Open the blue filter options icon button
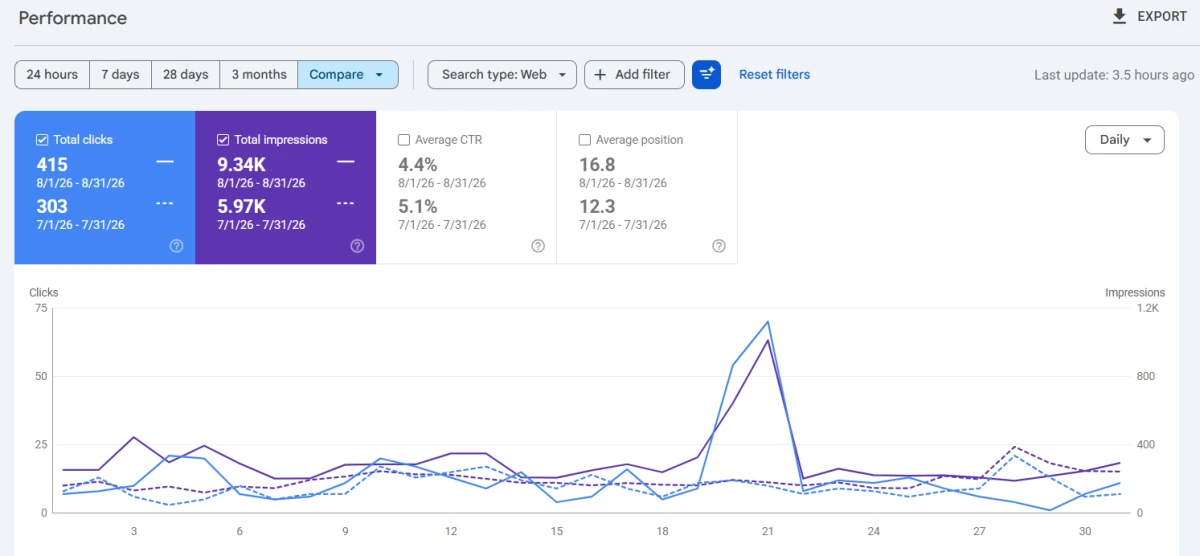This screenshot has height=556, width=1200. point(706,74)
